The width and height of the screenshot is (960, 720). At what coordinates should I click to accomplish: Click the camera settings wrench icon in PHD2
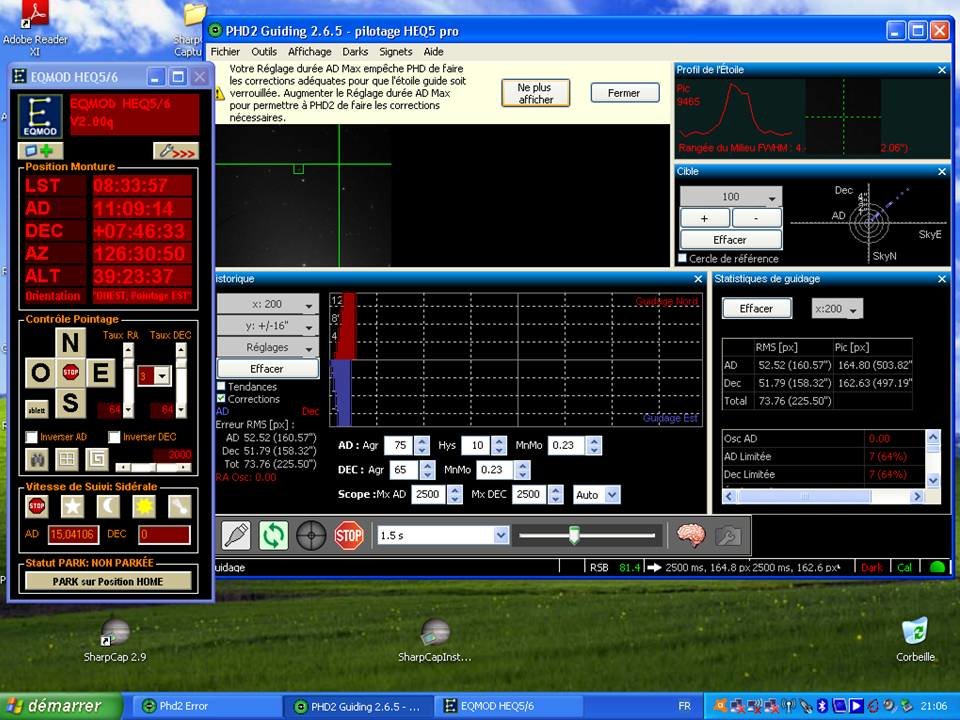(728, 536)
